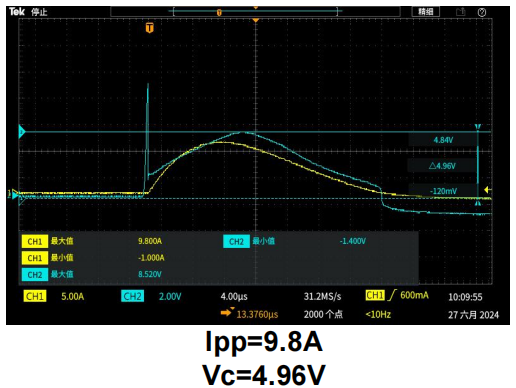Screen dimensions: 516x388
Task: Select the 停止 acquisition status label
Action: pyautogui.click(x=39, y=12)
